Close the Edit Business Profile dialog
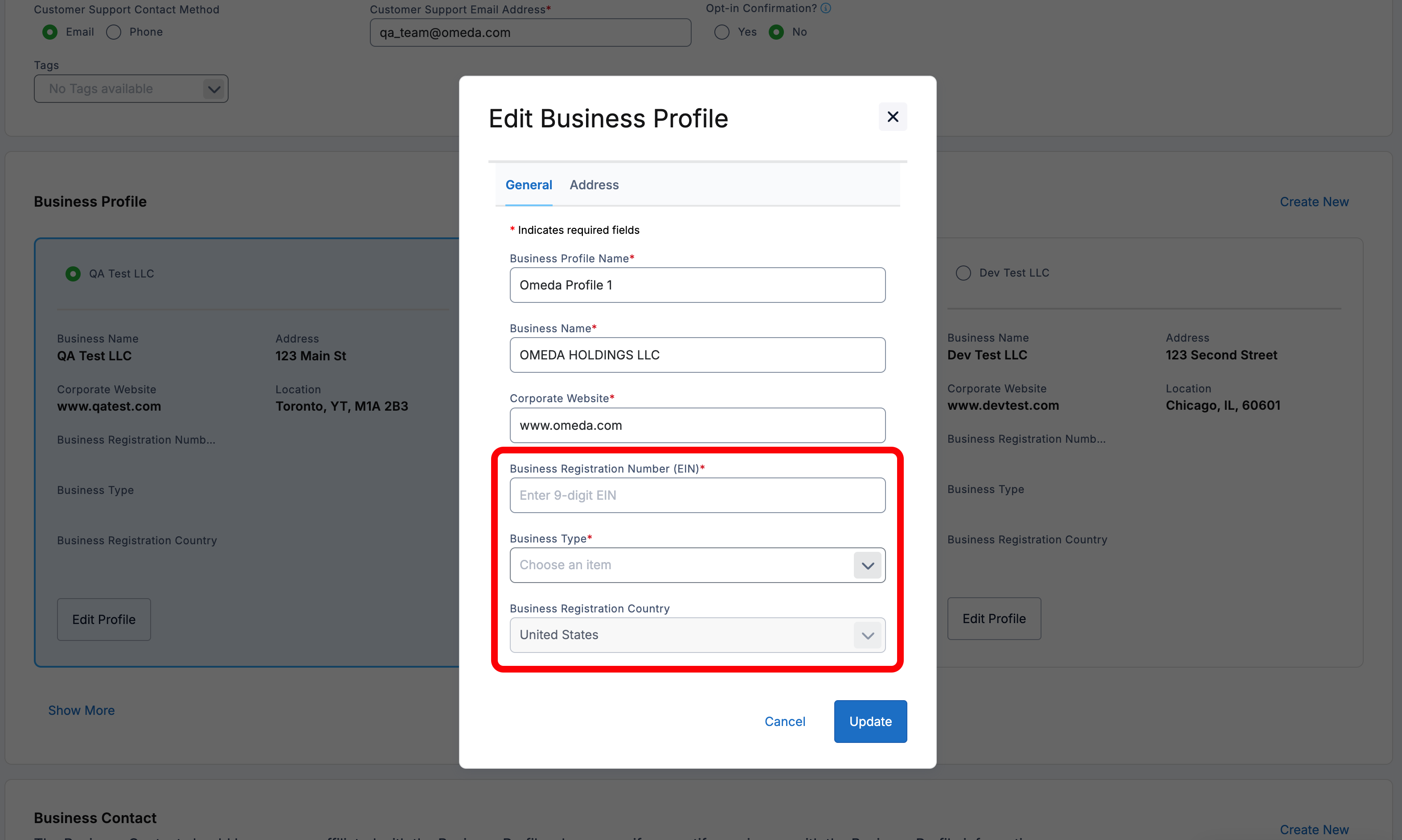 892,117
